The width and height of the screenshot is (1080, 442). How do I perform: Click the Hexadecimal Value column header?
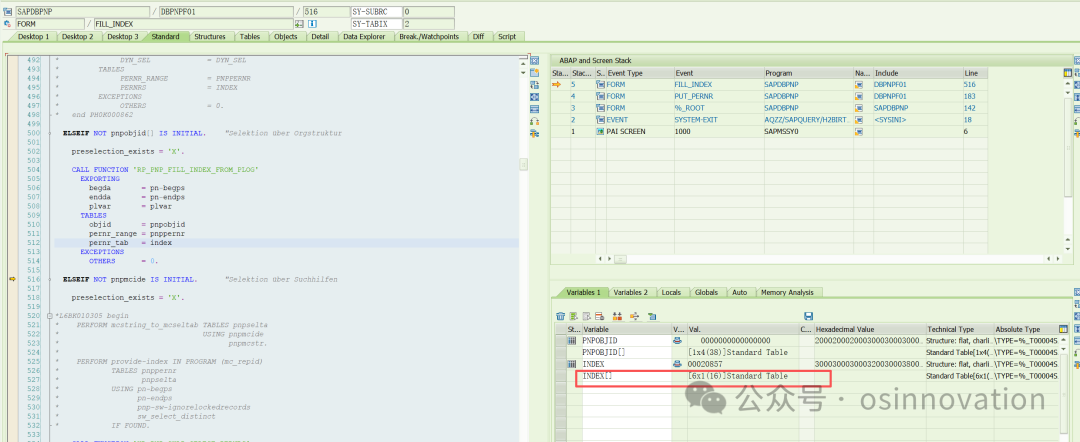869,329
